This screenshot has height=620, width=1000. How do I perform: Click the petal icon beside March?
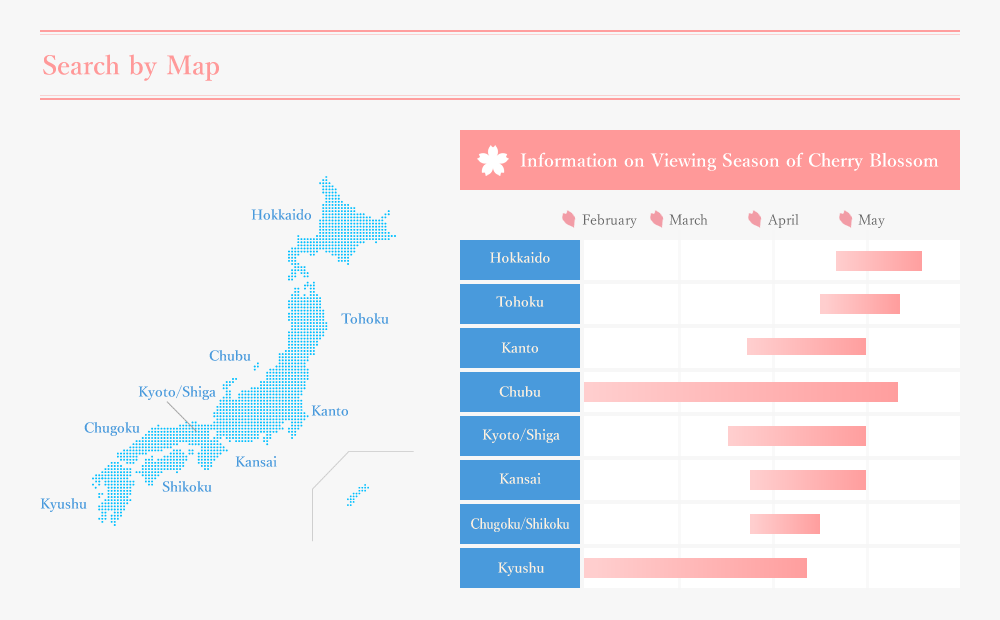pos(656,219)
